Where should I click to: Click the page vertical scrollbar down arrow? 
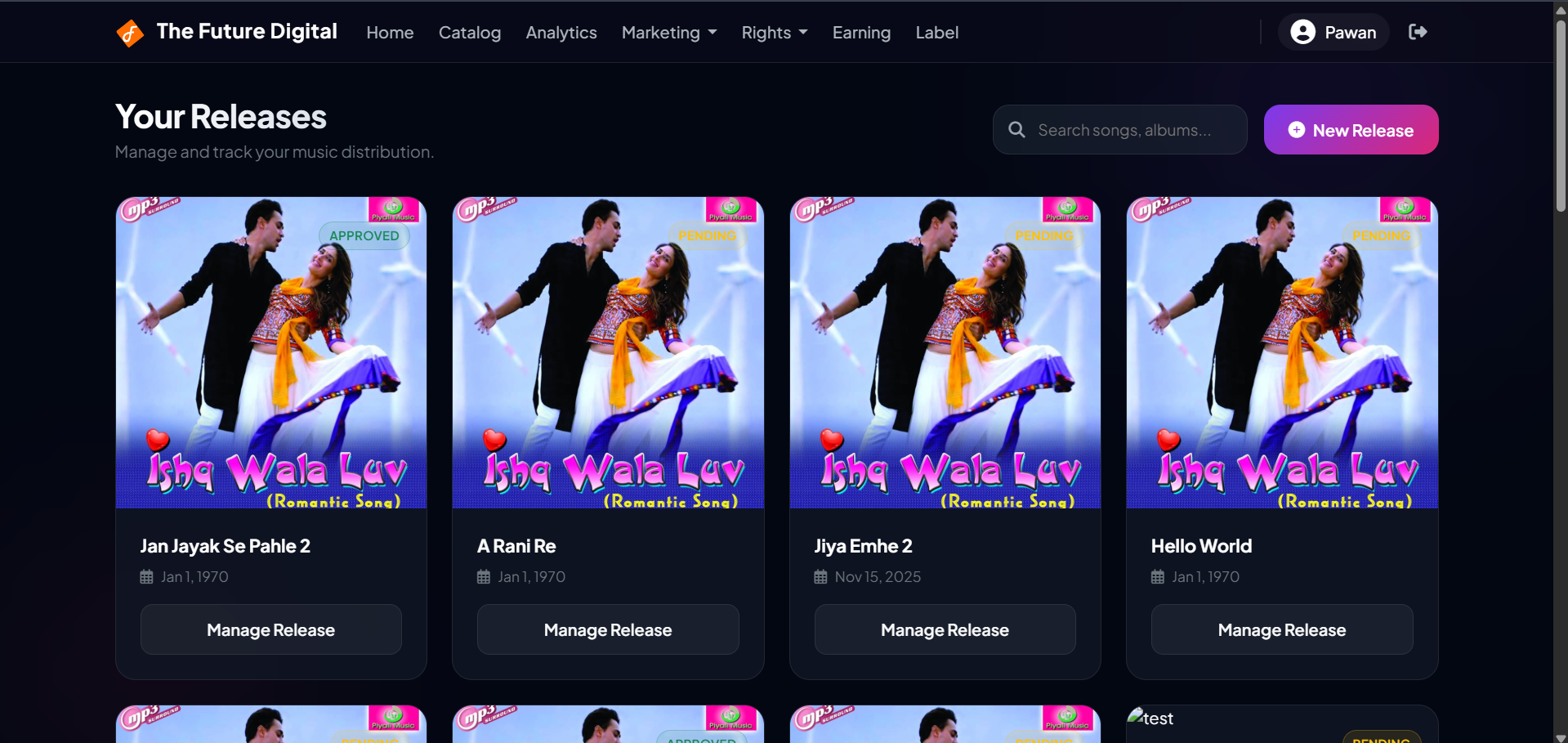click(1561, 736)
